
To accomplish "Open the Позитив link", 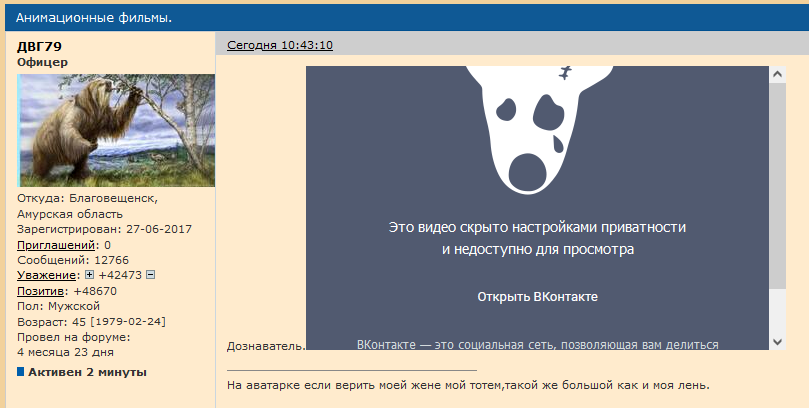I will (x=40, y=291).
